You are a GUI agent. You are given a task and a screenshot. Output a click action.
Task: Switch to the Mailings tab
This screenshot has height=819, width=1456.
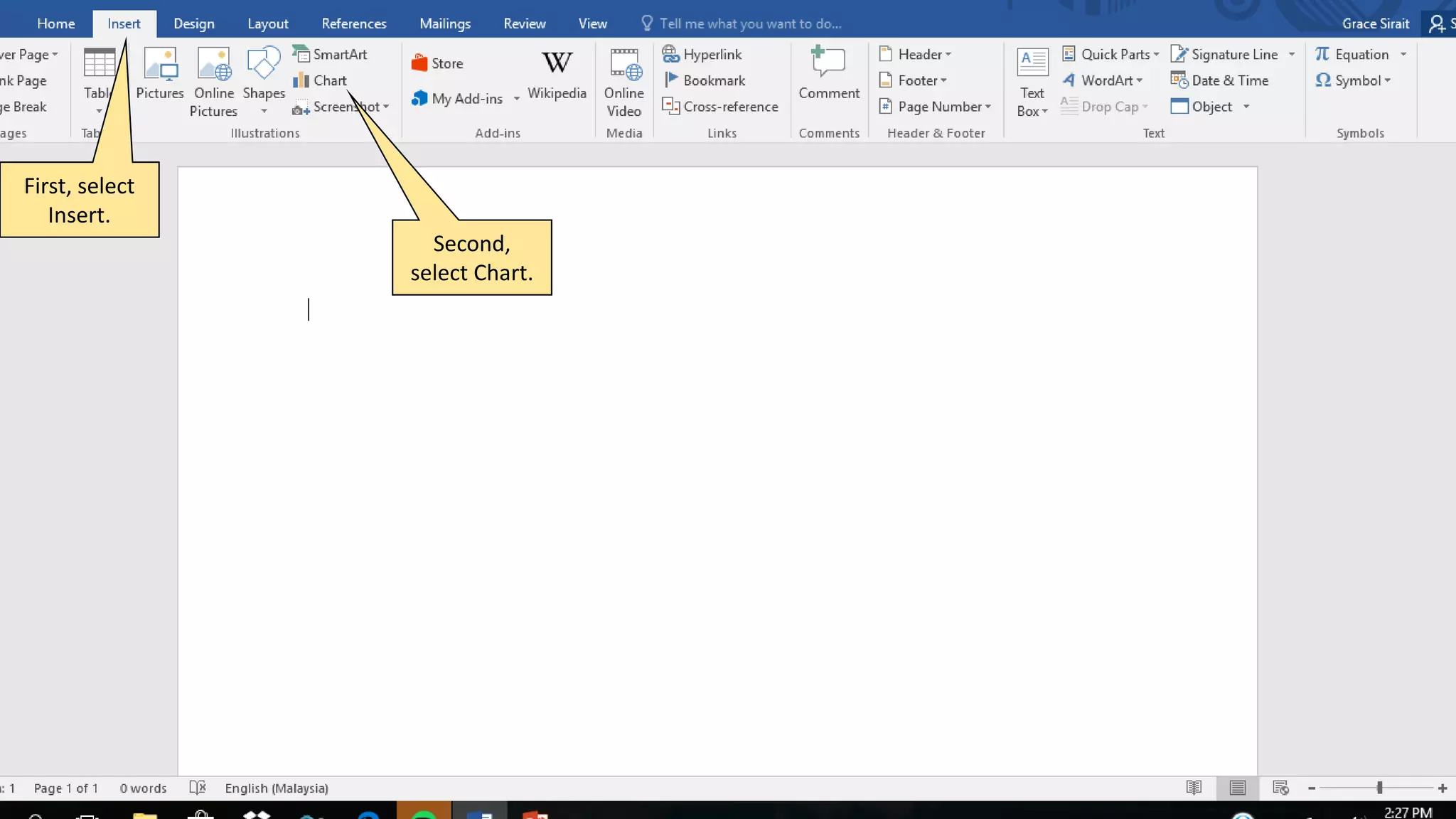point(445,23)
